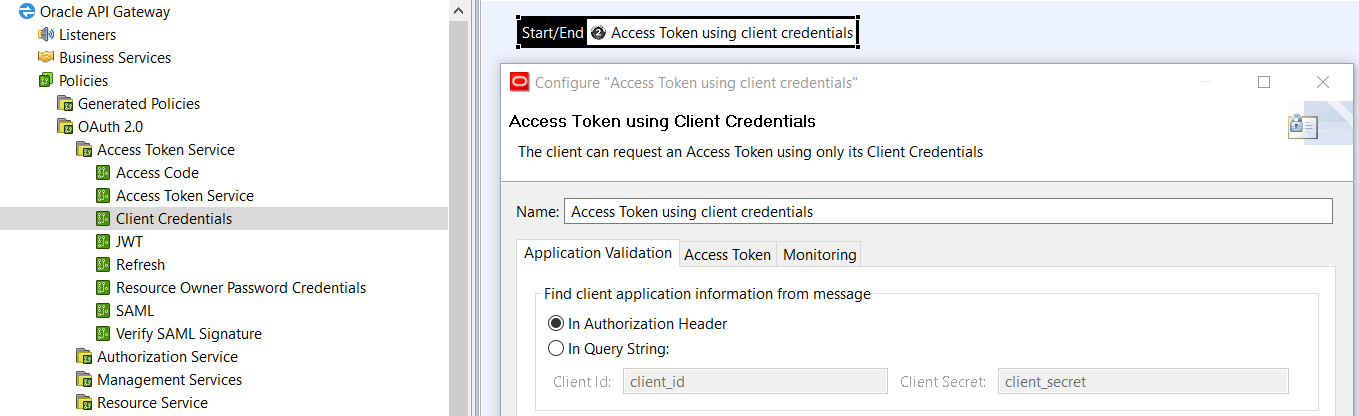1359x416 pixels.
Task: Select the In Query String option
Action: 556,349
